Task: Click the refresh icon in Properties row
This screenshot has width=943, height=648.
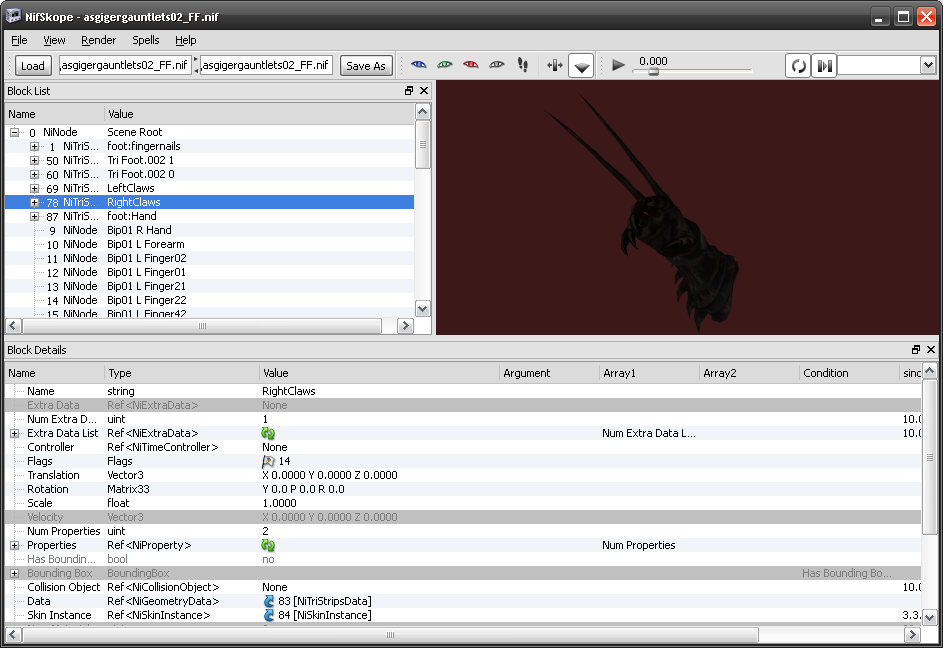Action: 268,545
